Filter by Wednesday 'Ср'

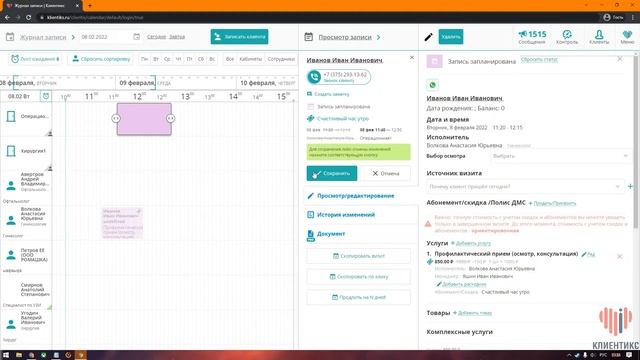[167, 59]
